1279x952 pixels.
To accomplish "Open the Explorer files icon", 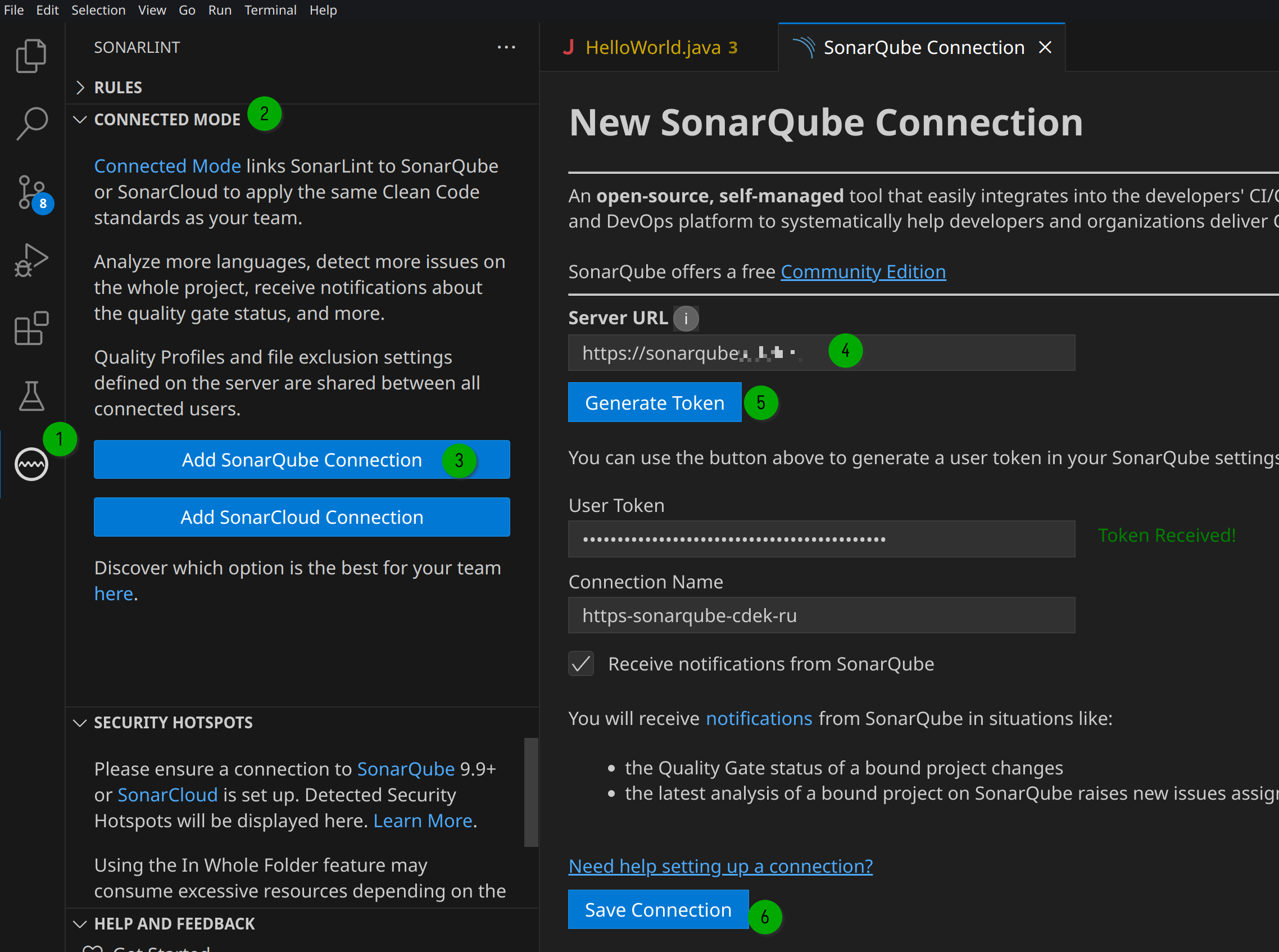I will 31,55.
